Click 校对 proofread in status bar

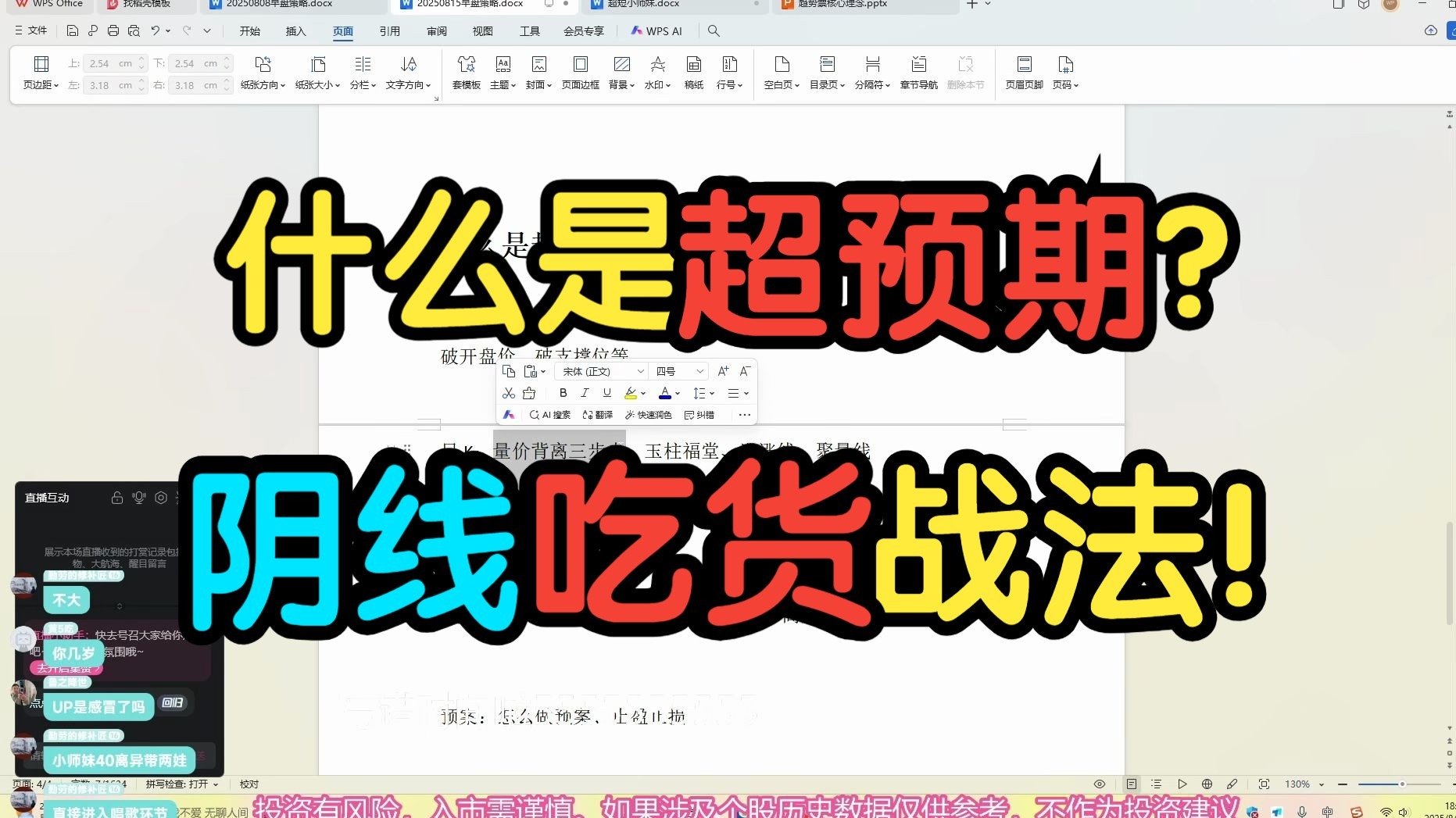(x=249, y=784)
